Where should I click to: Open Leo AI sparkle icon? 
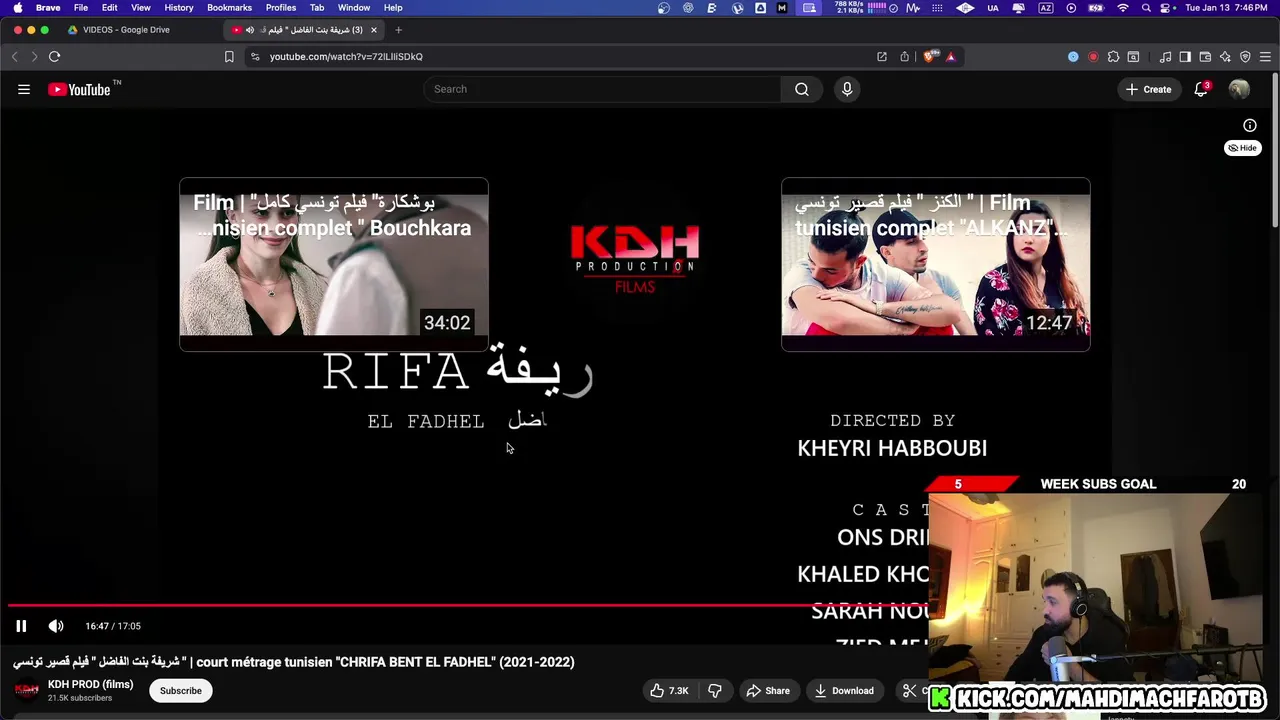point(1225,57)
